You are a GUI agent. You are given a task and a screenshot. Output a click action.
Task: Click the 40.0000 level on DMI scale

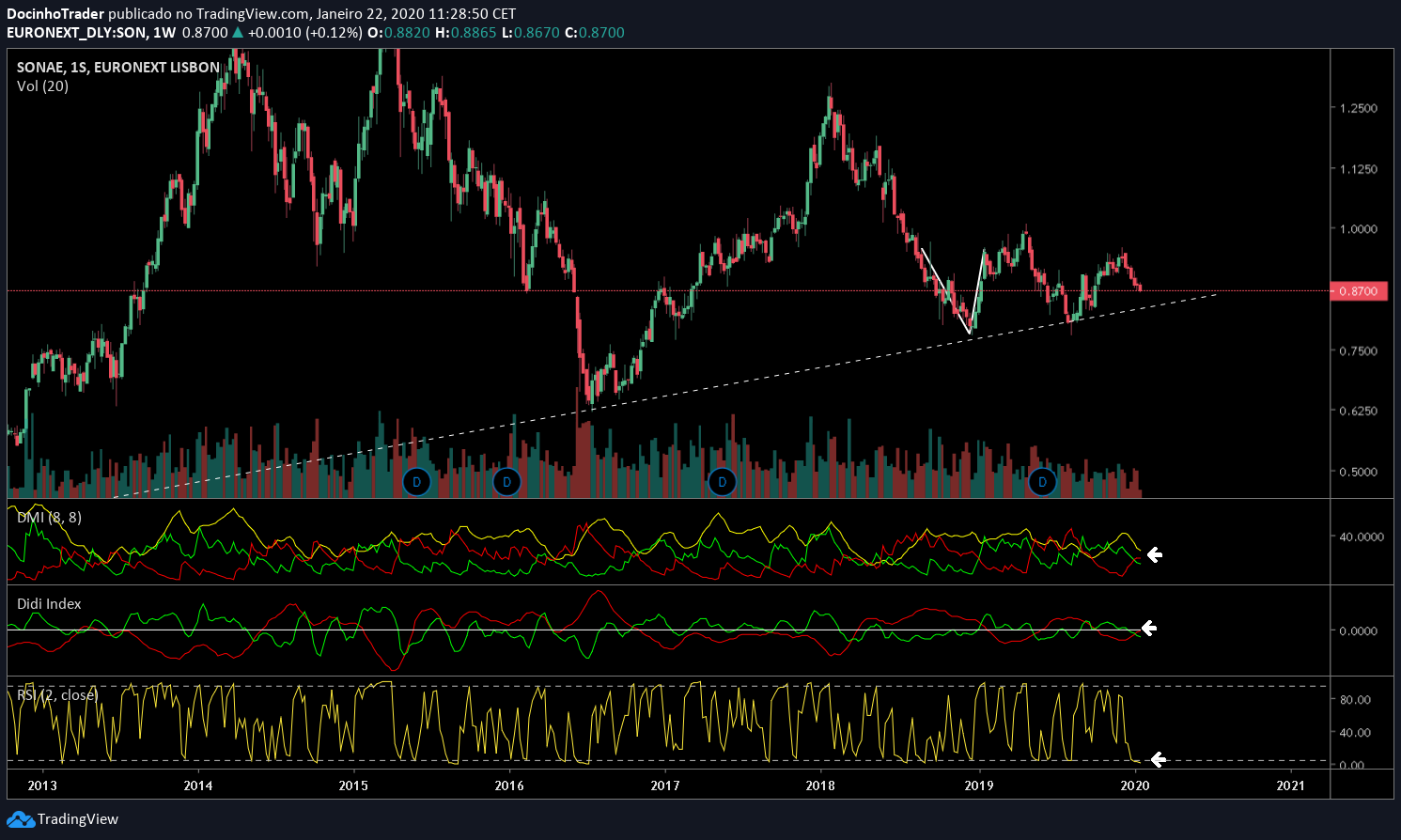1362,537
